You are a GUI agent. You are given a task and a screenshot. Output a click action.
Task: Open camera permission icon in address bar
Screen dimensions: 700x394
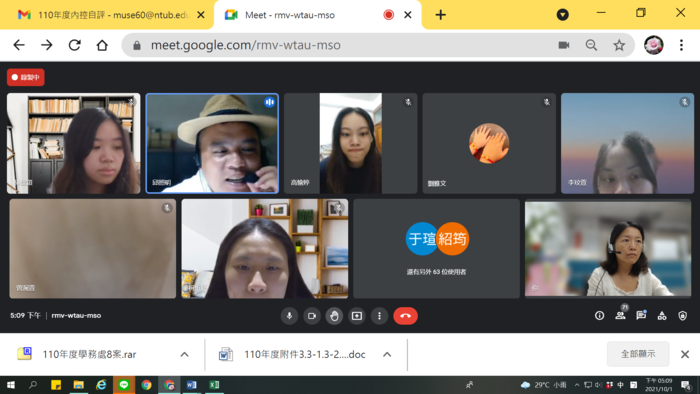564,45
